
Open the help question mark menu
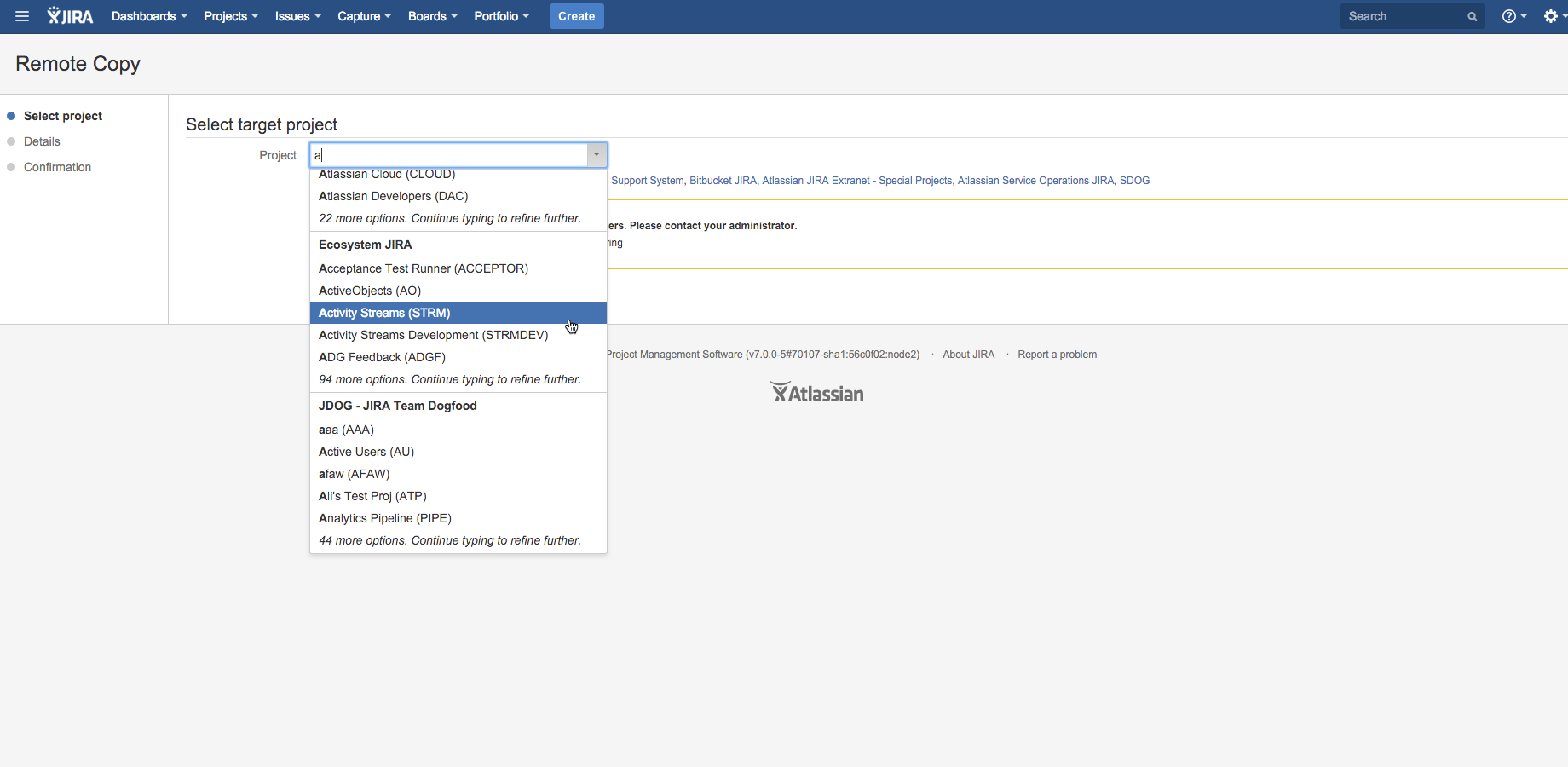(1513, 16)
